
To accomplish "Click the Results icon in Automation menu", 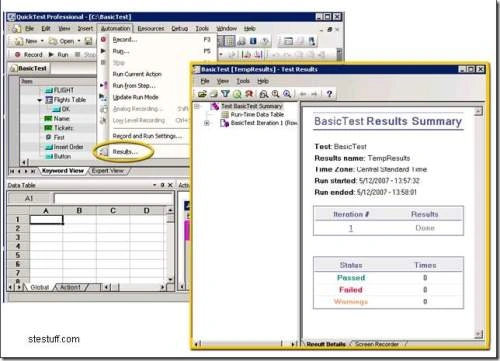I will [x=104, y=152].
